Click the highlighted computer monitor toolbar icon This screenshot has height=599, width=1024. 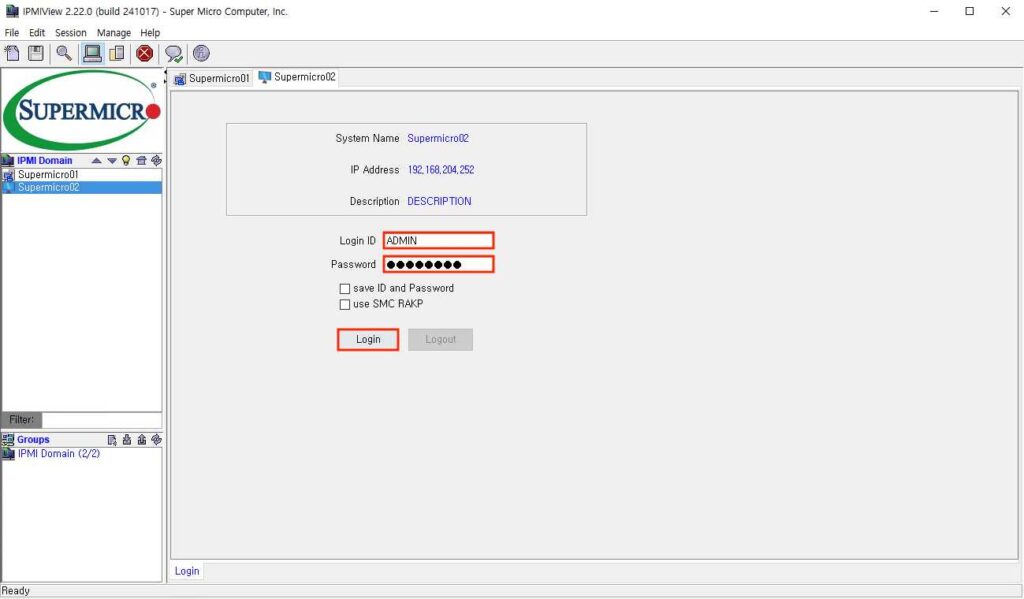pos(92,54)
